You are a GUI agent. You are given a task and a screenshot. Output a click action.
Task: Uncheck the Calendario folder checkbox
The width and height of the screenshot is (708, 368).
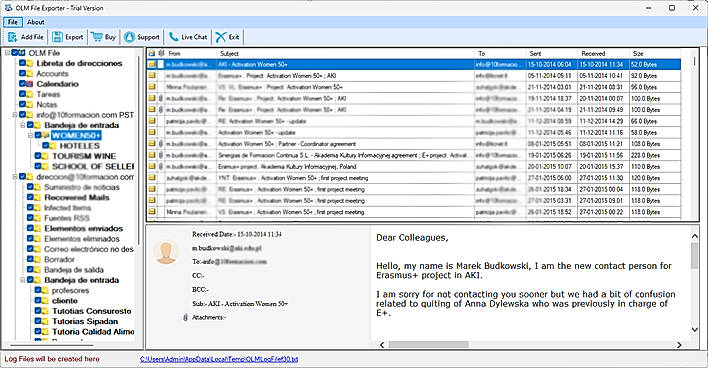click(x=22, y=84)
